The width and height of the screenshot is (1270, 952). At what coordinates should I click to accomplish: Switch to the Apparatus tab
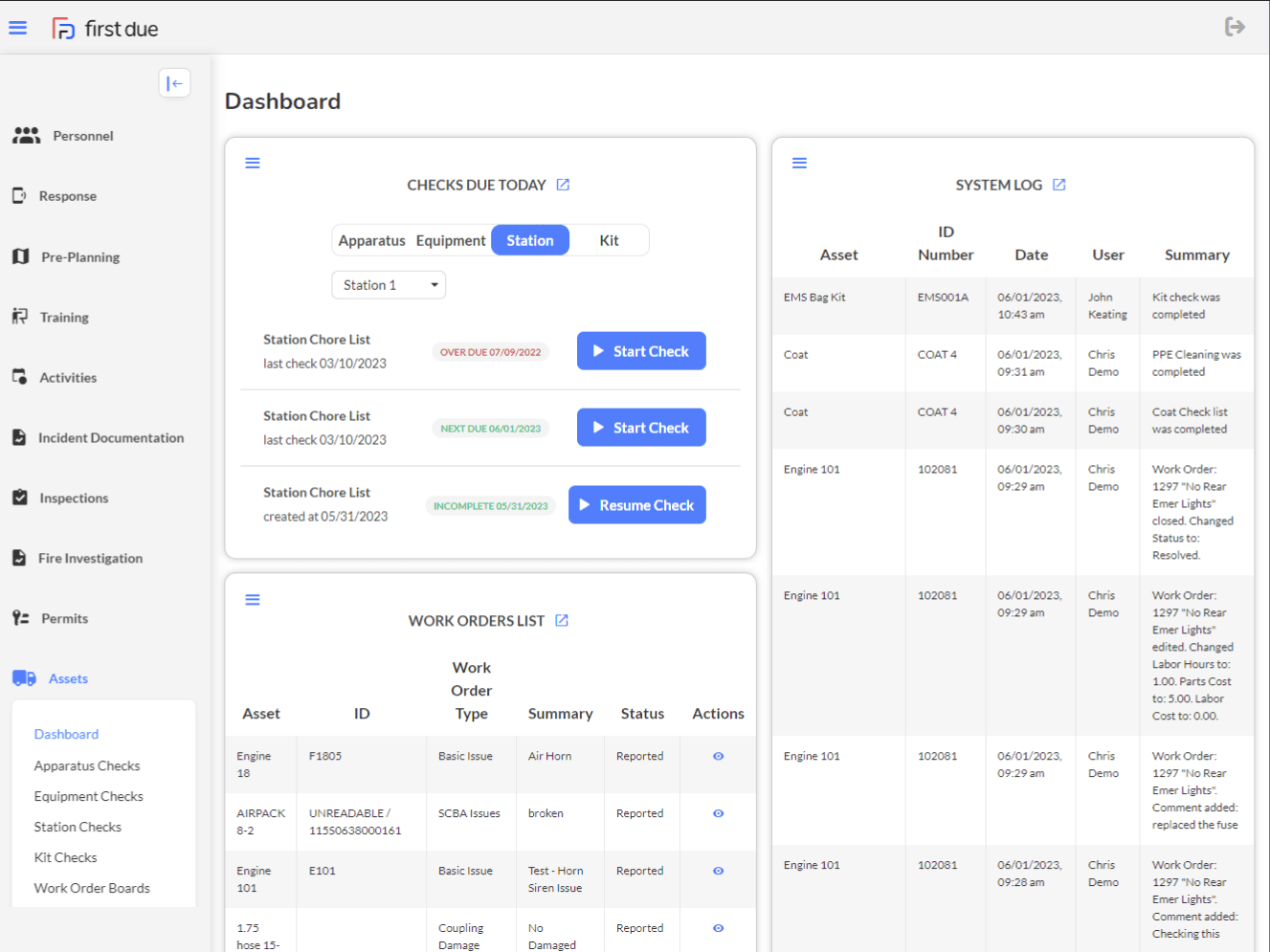coord(371,240)
